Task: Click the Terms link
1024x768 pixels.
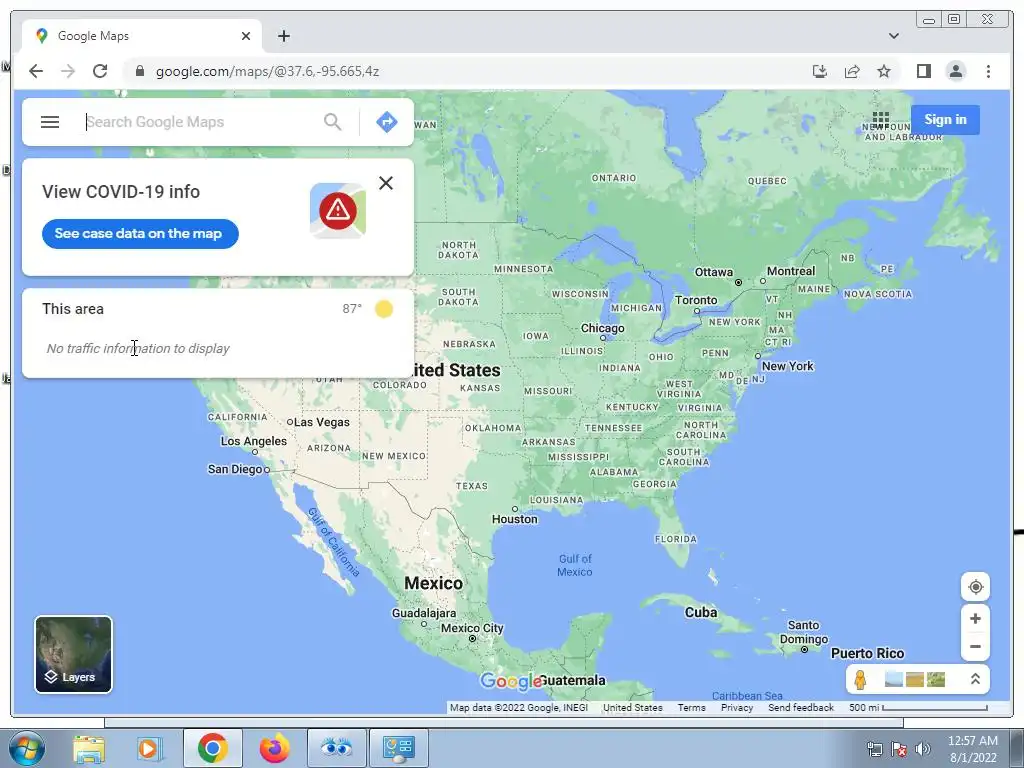Action: coord(691,707)
